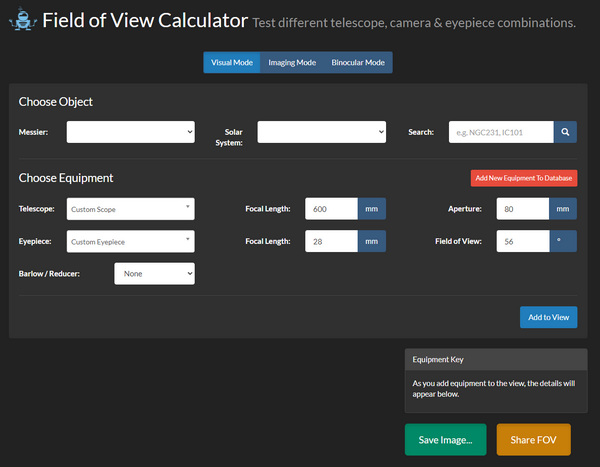
Task: Click the eyepiece Focal Length field
Action: click(330, 241)
